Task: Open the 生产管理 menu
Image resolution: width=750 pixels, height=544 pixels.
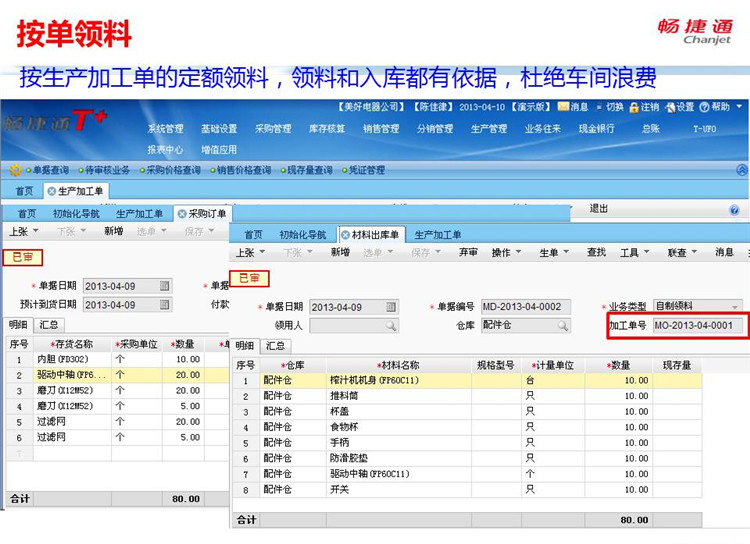Action: point(488,129)
